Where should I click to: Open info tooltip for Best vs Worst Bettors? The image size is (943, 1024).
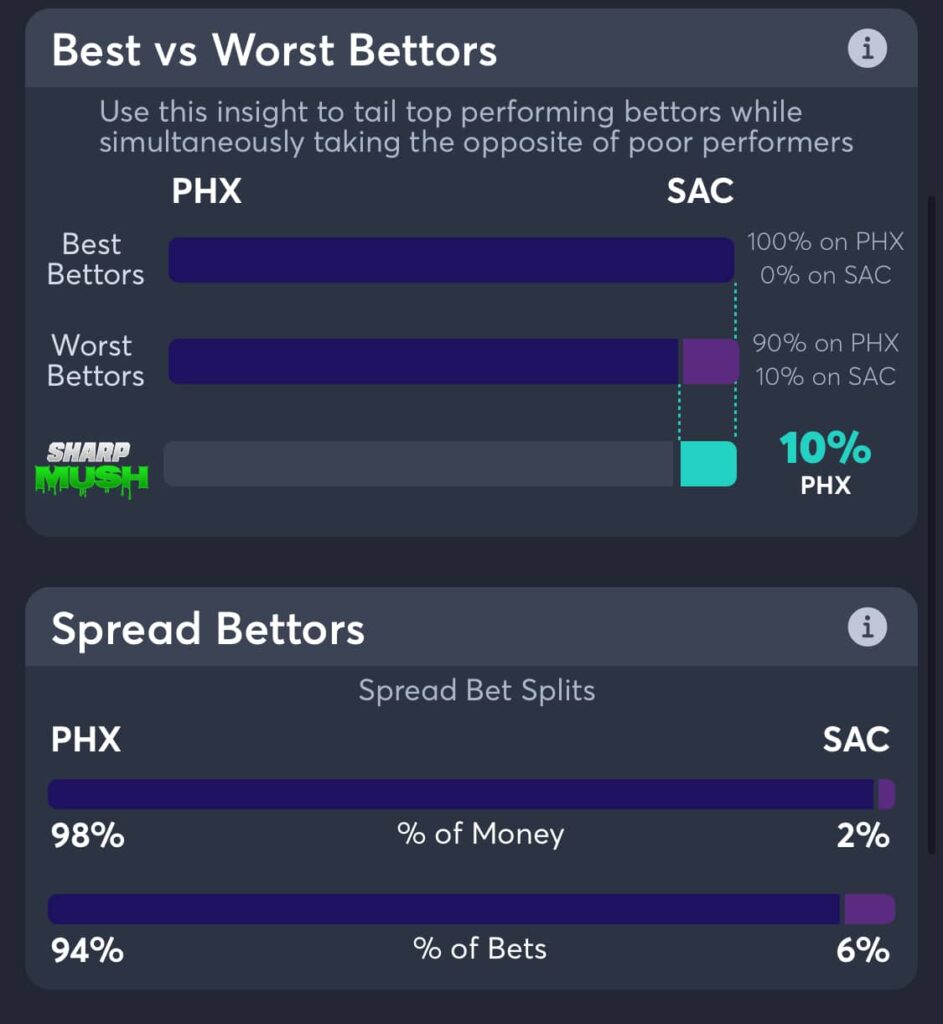(868, 47)
